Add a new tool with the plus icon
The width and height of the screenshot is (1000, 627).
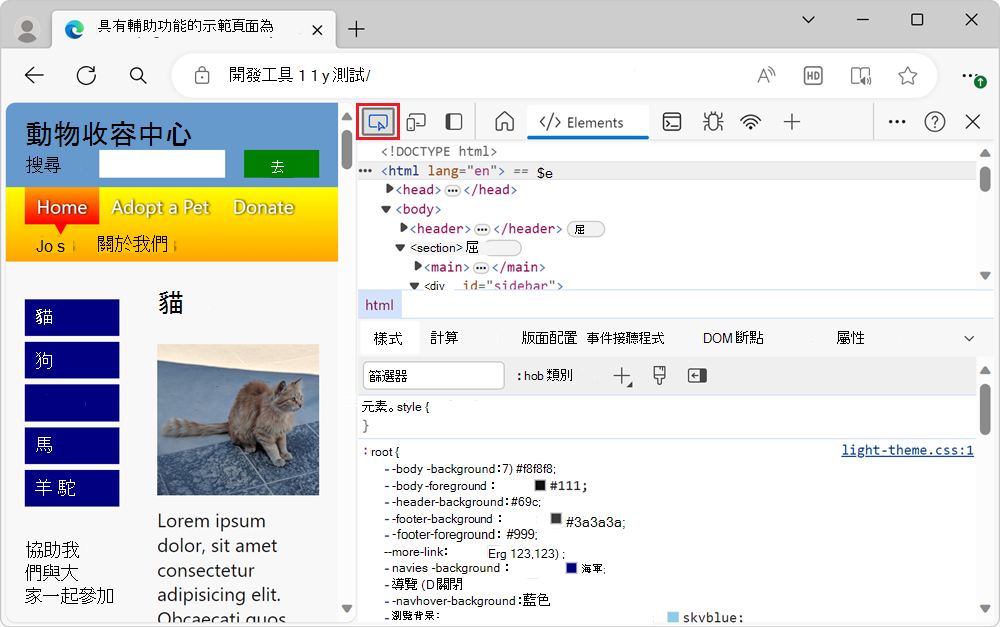click(x=791, y=121)
